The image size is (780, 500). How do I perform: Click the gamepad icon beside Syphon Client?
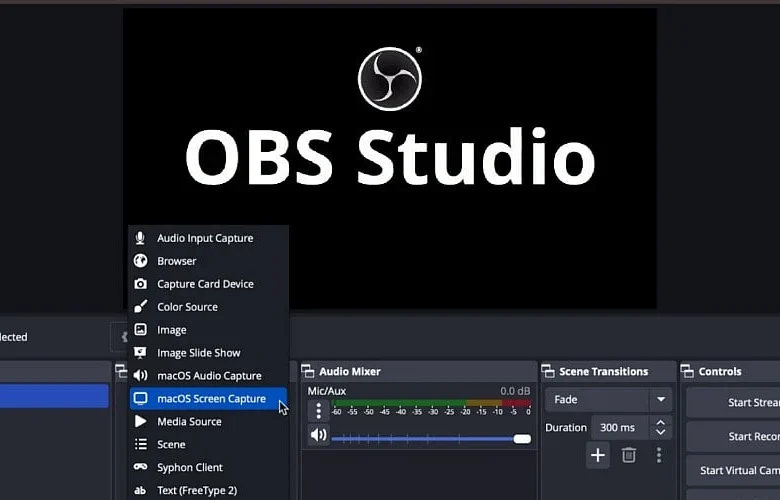(x=140, y=467)
